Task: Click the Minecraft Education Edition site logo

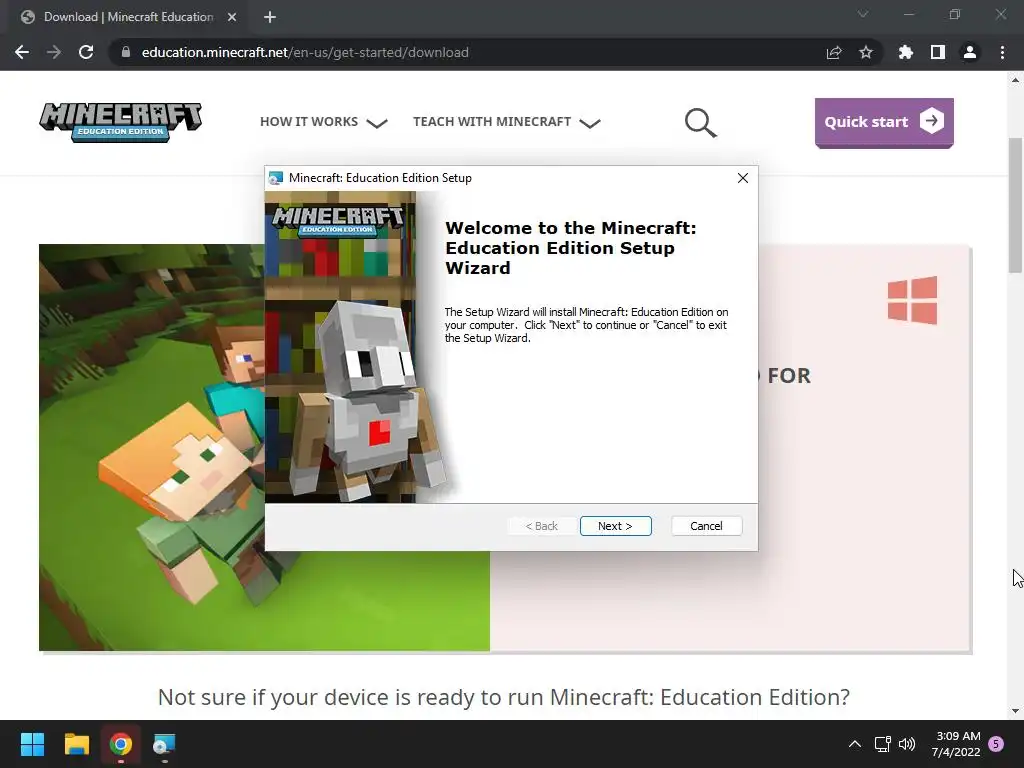Action: pos(121,121)
